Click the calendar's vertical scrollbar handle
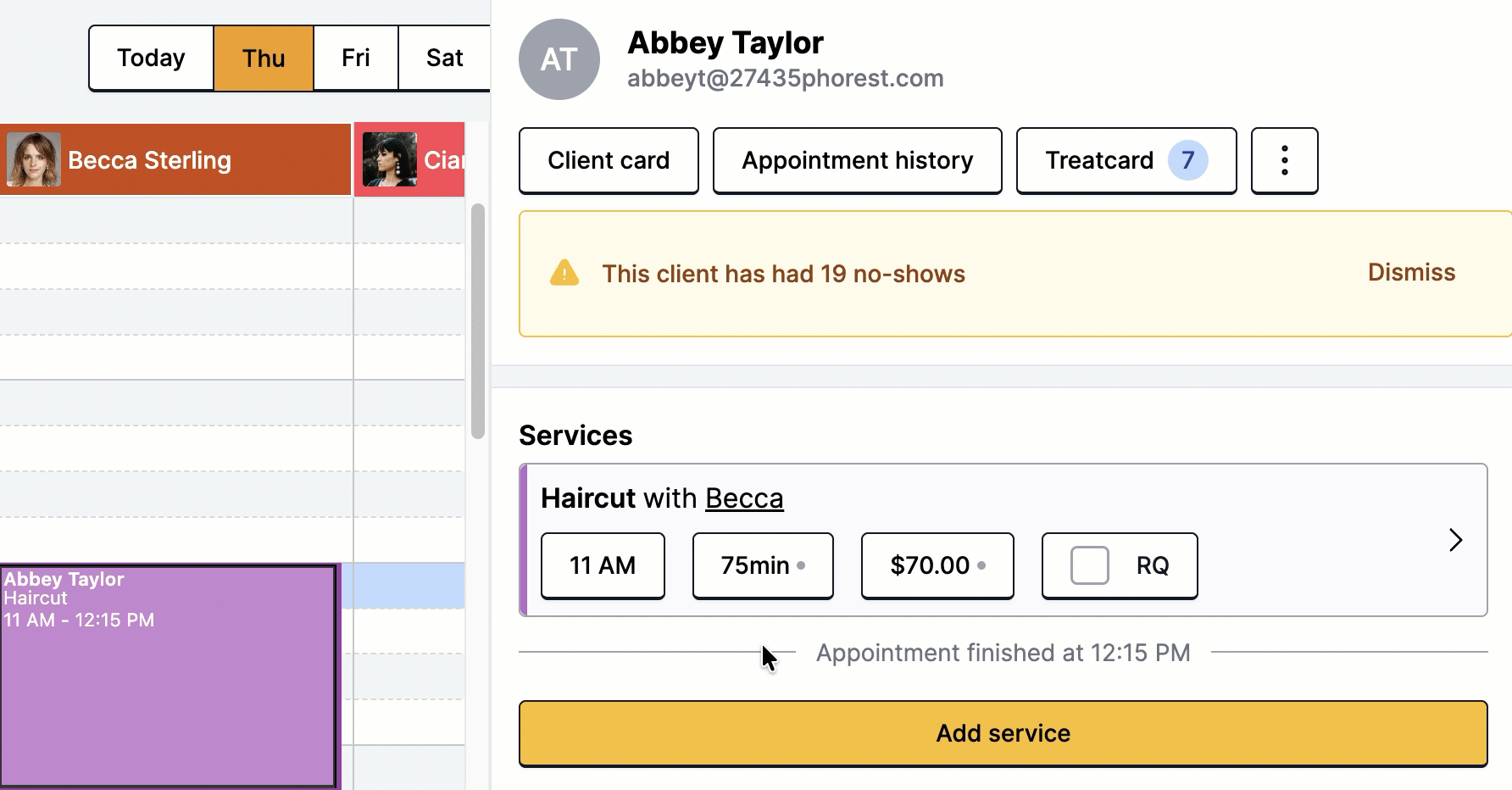Screen dimensions: 1512x790 478,320
